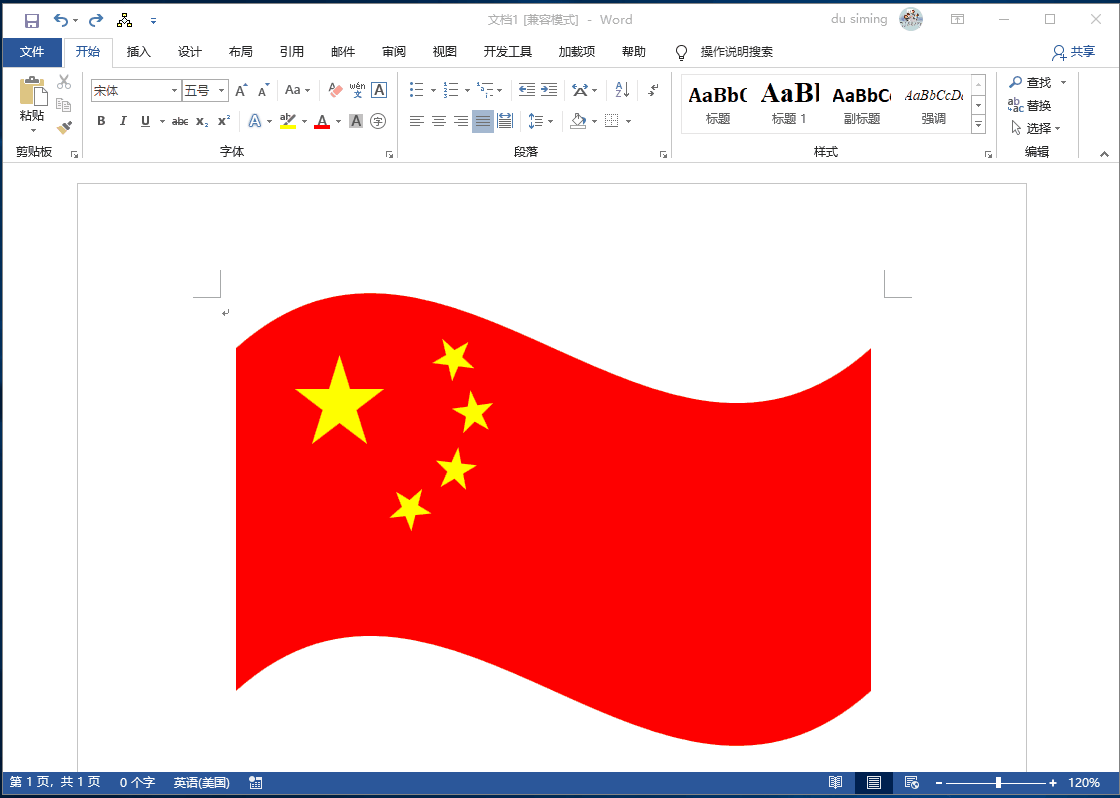Open ribbon display options in title bar
1120x798 pixels.
(x=958, y=20)
